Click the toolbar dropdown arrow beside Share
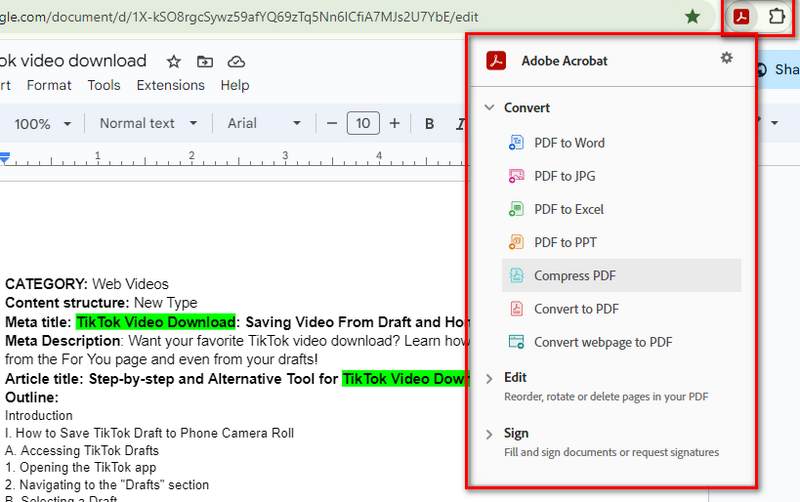The height and width of the screenshot is (502, 800). coord(774,123)
